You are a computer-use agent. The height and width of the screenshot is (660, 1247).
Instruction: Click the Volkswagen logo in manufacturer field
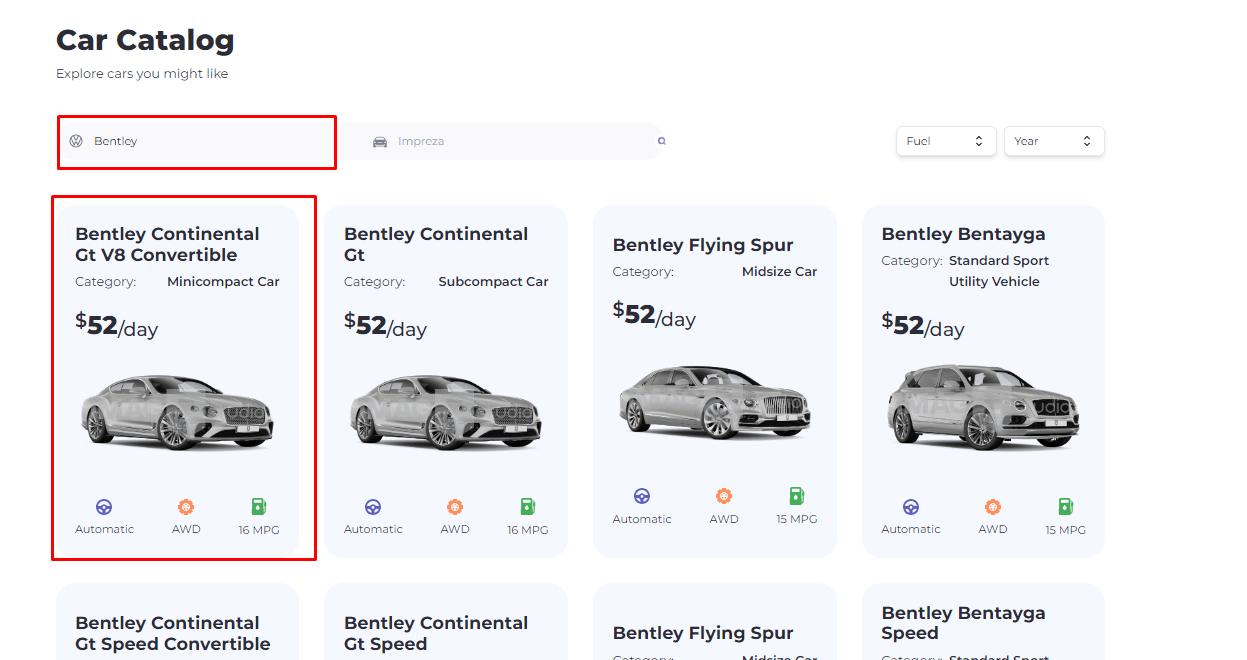76,141
